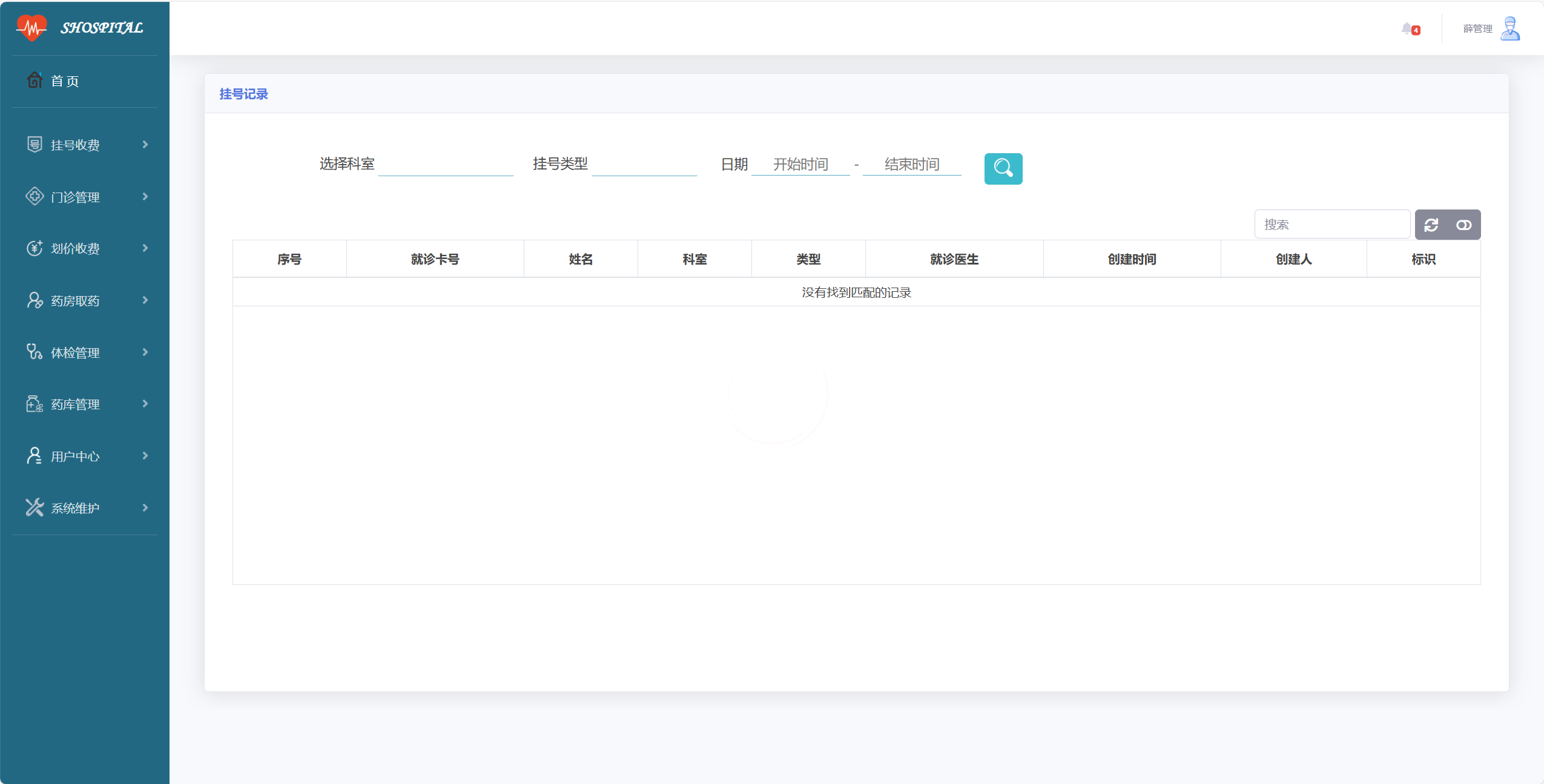Viewport: 1544px width, 784px height.
Task: Expand the 用户中心 submenu chevron
Action: 145,456
